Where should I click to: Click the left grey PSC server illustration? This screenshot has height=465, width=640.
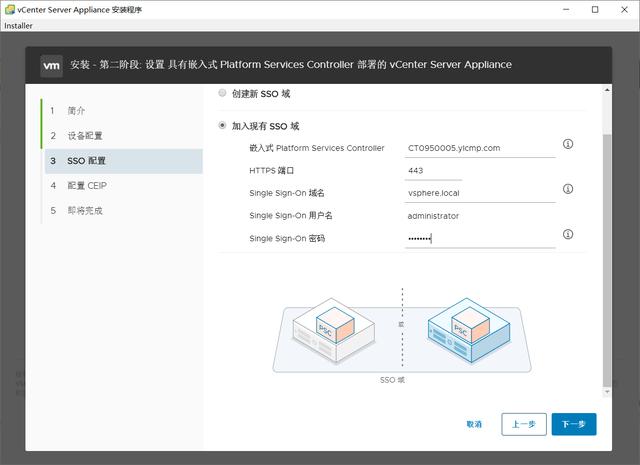click(333, 331)
